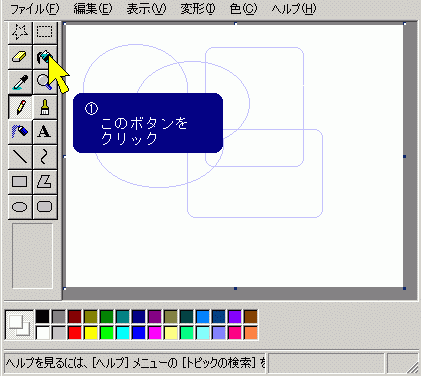Open the ヘルプ(H) menu
The height and width of the screenshot is (376, 421).
[294, 9]
